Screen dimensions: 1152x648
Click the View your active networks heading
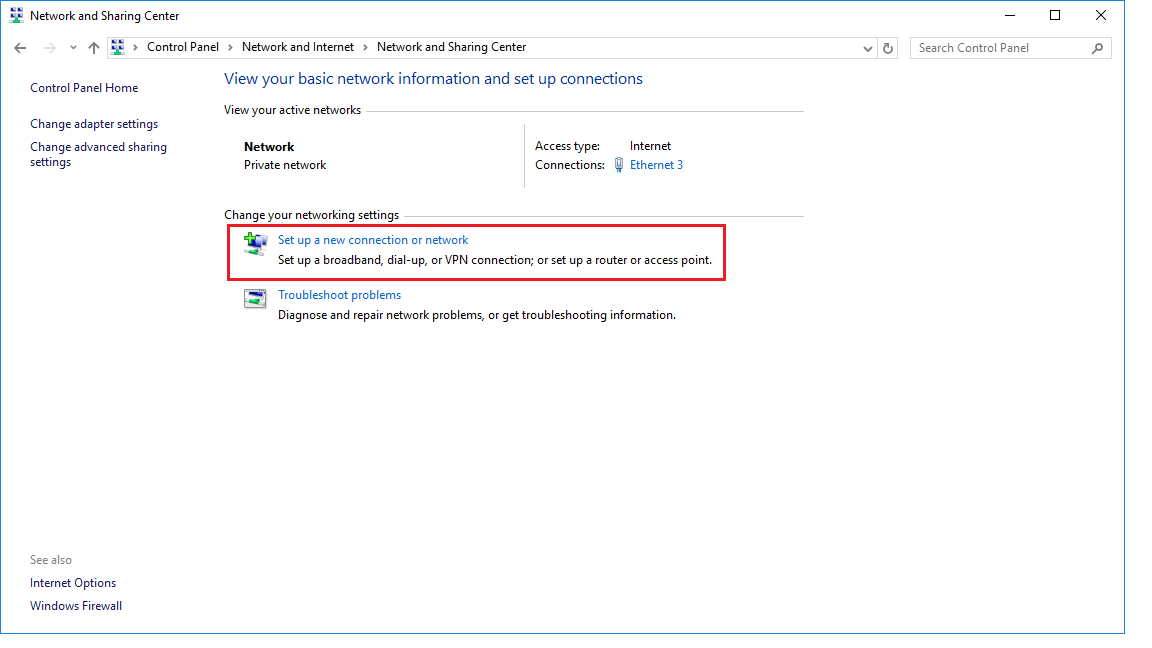[x=292, y=109]
